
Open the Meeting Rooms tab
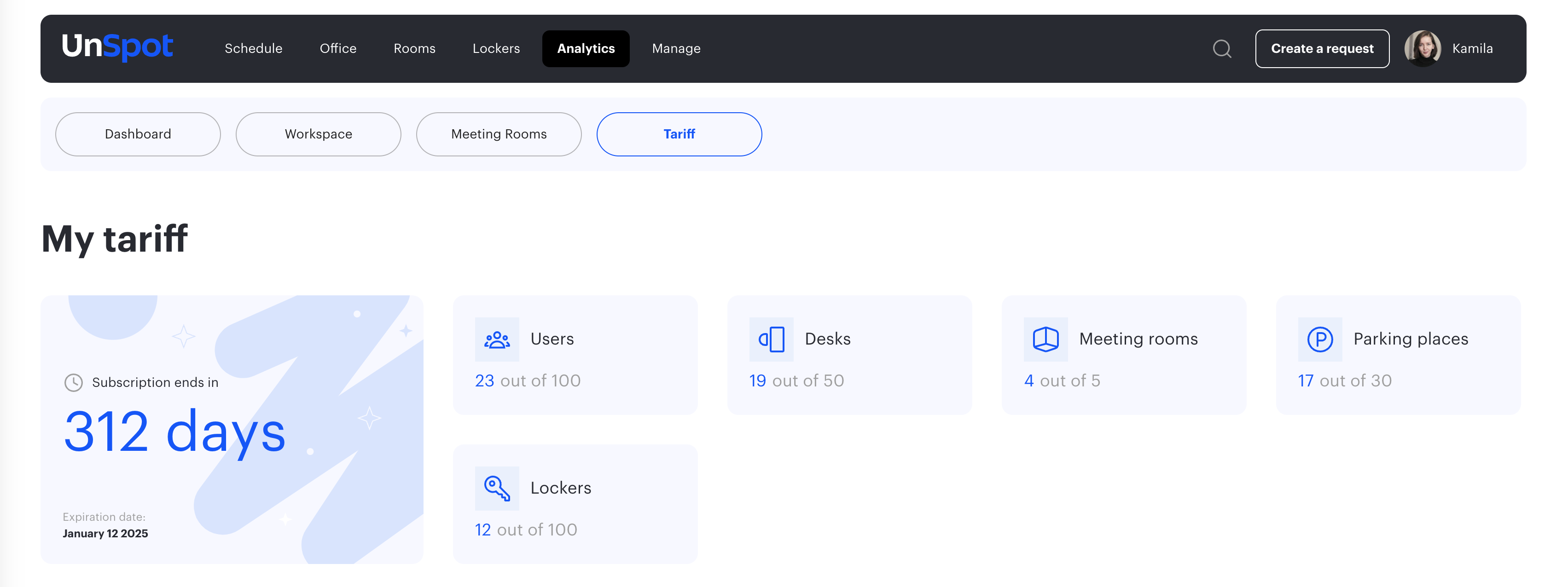point(499,134)
